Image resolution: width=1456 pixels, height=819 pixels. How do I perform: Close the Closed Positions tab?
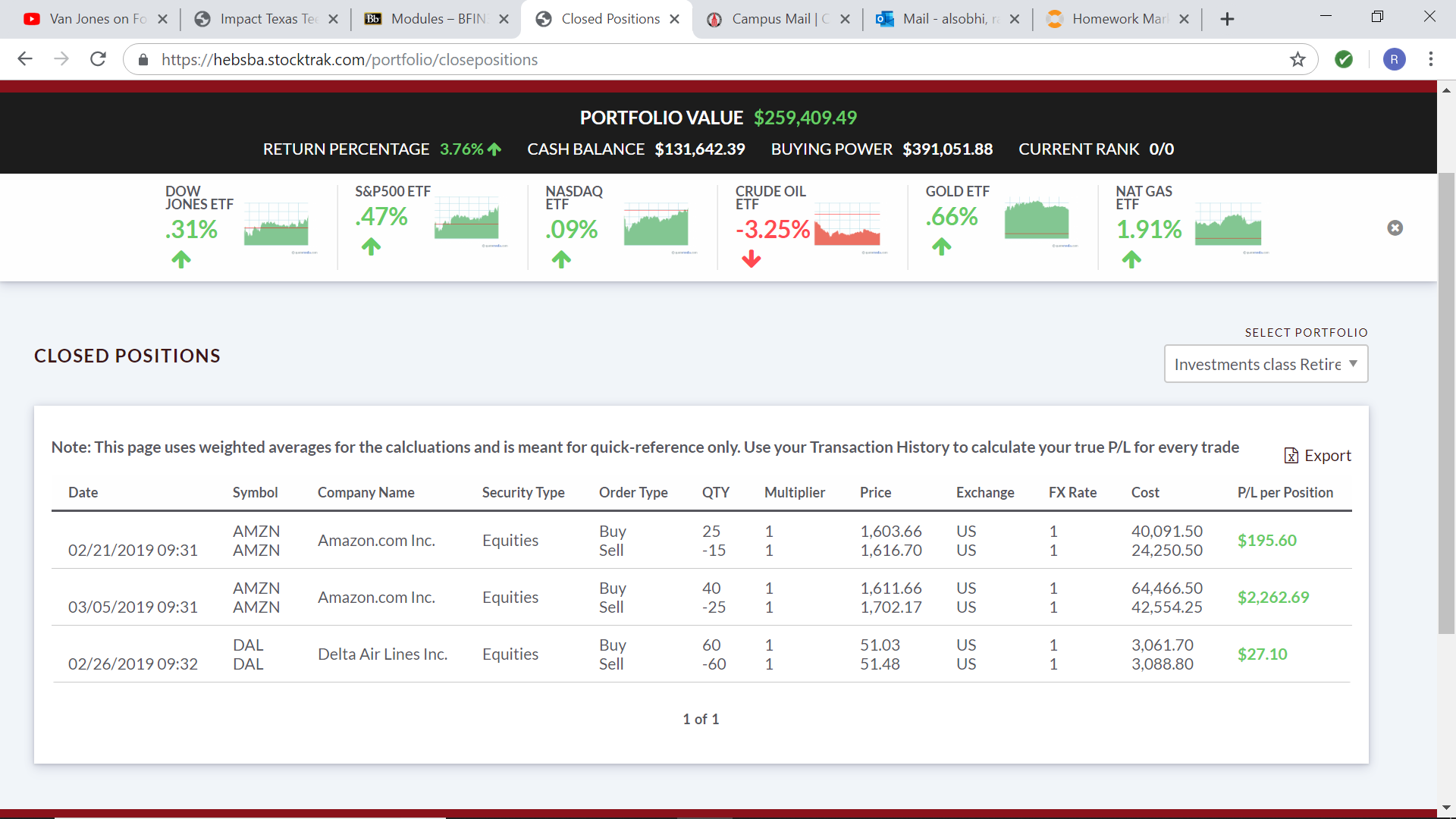[x=674, y=19]
